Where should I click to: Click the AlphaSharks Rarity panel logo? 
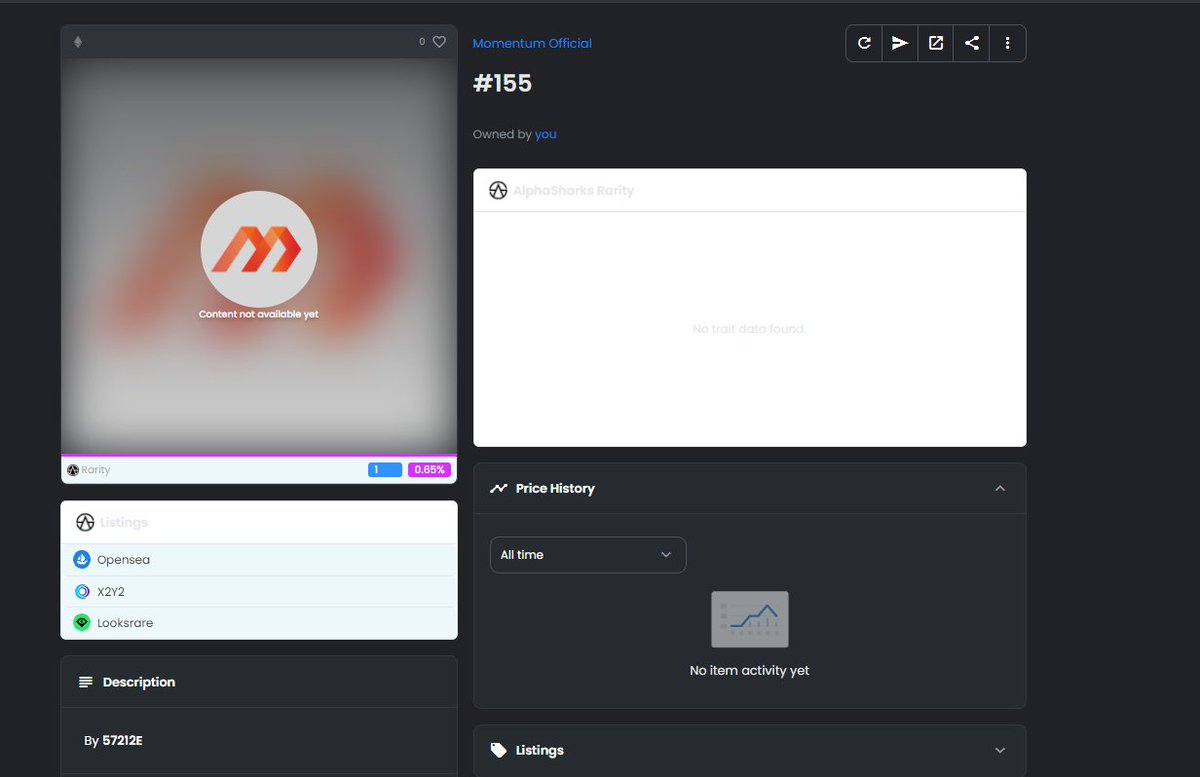[x=498, y=190]
